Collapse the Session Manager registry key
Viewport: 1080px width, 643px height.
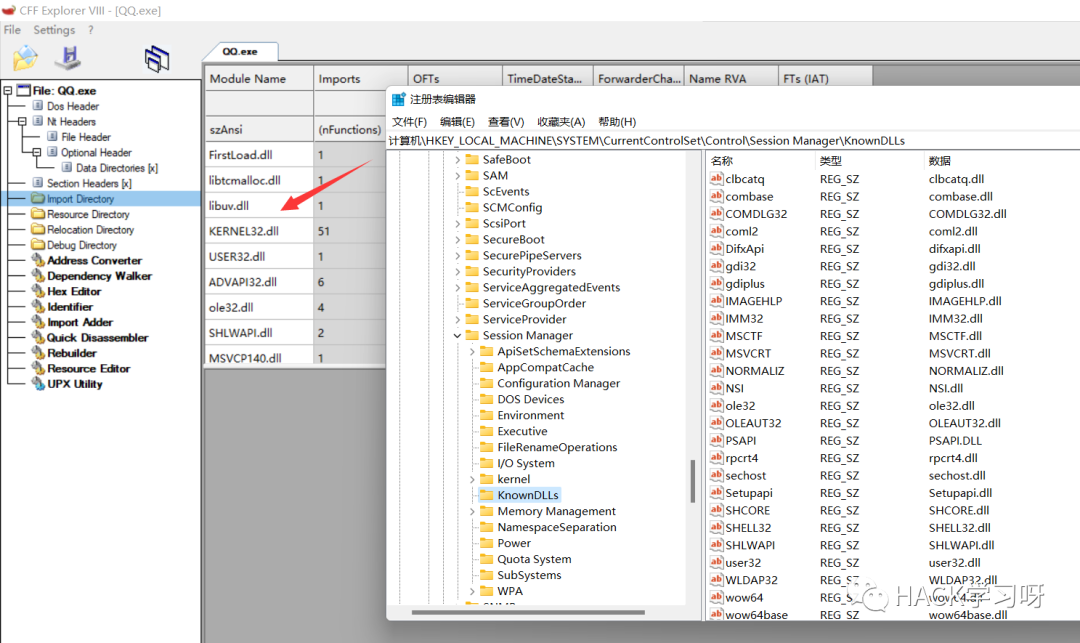(x=457, y=335)
